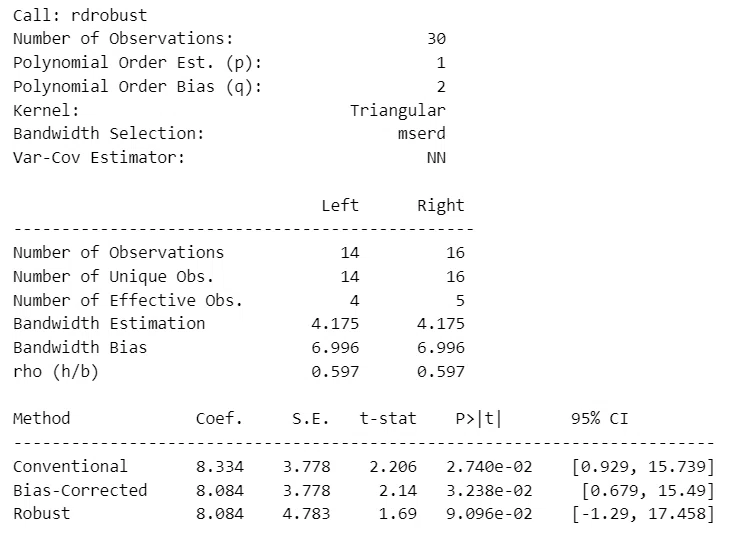735x536 pixels.
Task: Click the 95% CI column header
Action: (x=600, y=418)
